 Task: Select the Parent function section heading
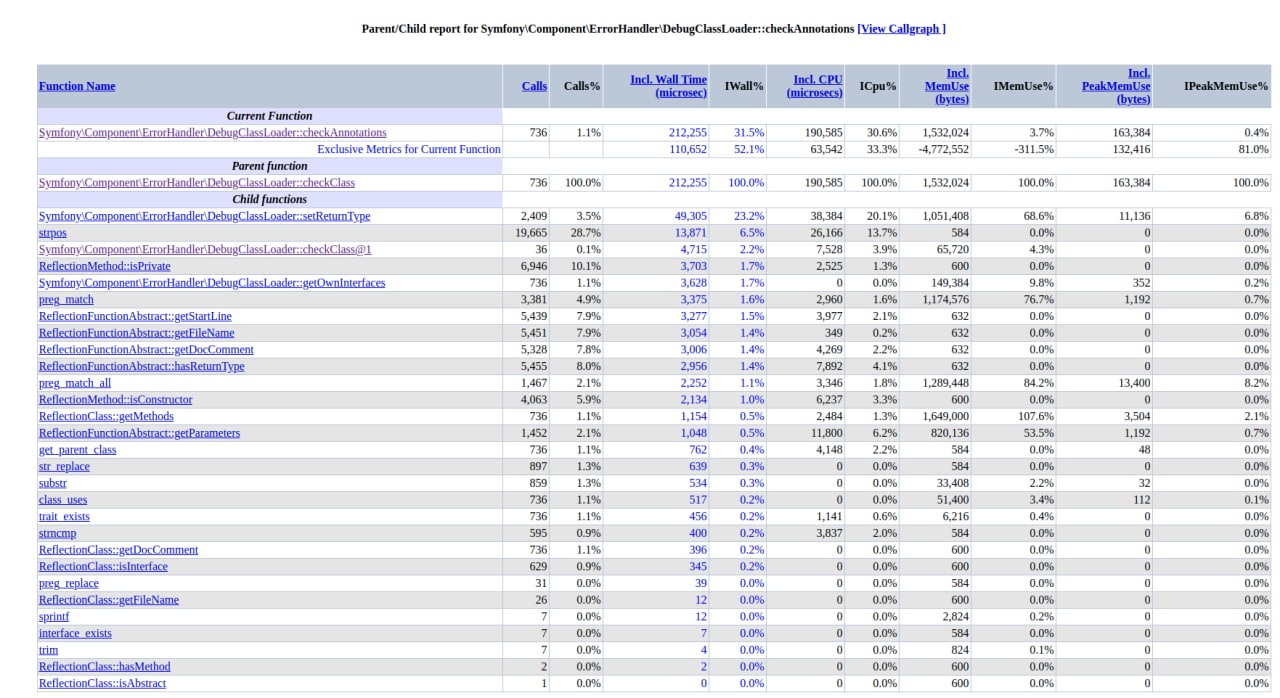[270, 166]
